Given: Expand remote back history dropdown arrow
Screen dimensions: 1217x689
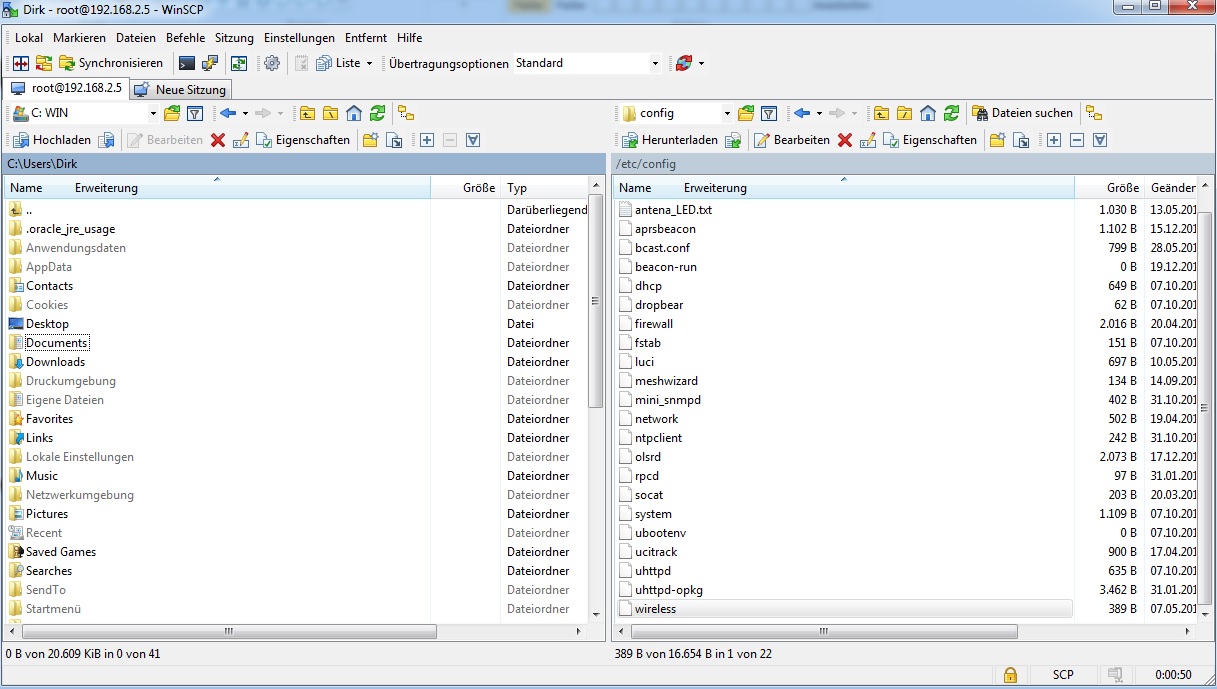Looking at the screenshot, I should pyautogui.click(x=818, y=113).
